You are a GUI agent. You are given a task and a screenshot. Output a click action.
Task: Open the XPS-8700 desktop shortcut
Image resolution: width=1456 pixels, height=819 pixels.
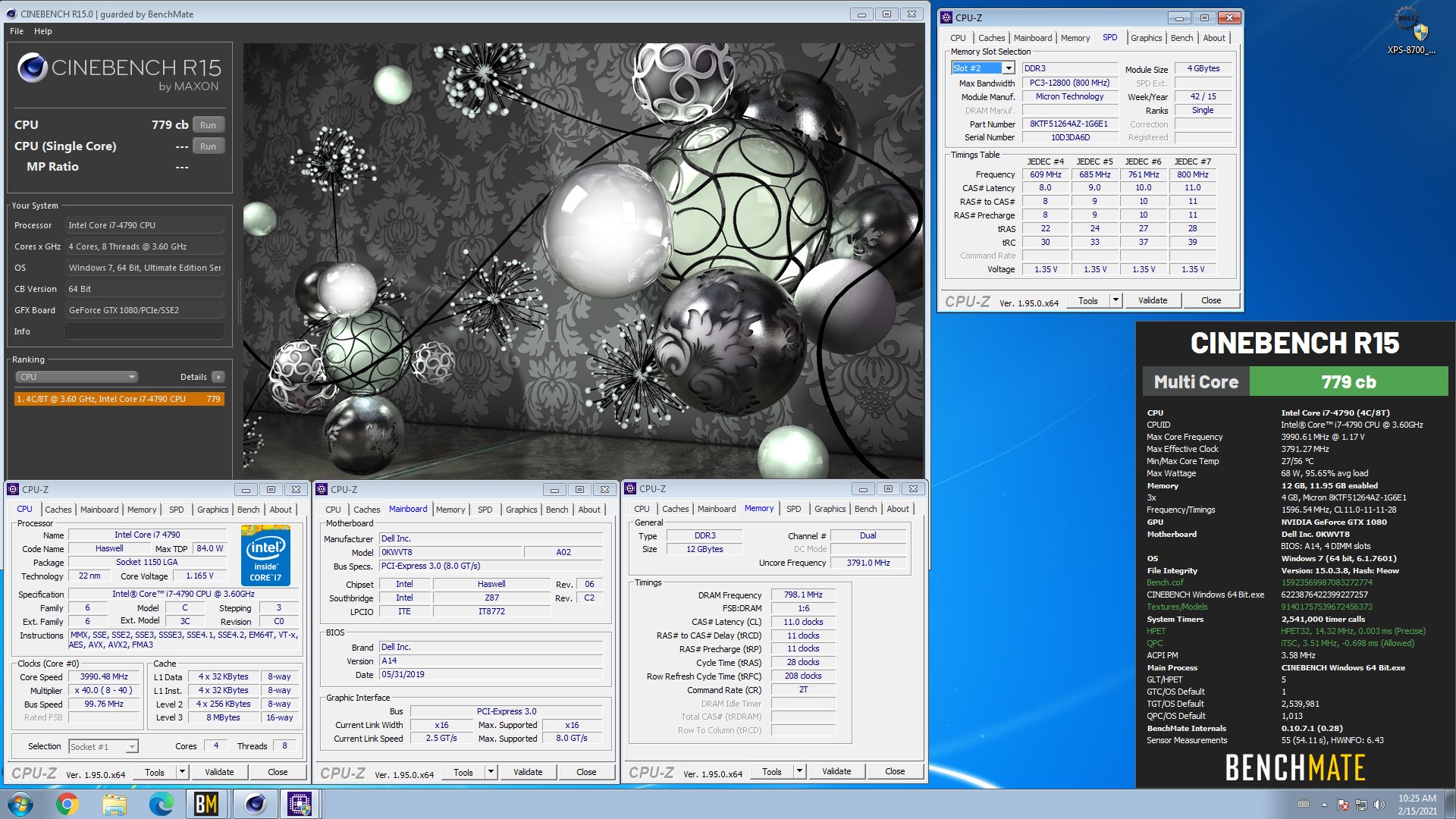[1410, 30]
